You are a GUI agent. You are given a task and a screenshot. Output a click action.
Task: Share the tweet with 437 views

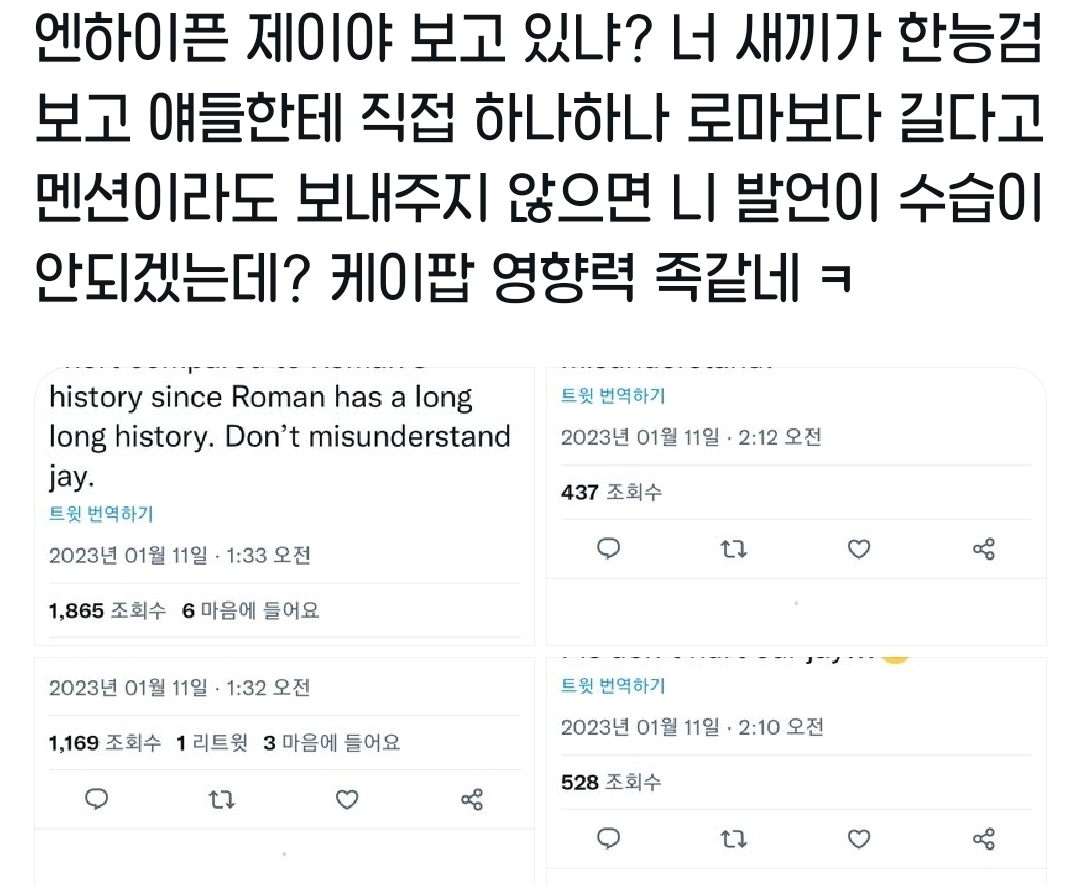984,548
